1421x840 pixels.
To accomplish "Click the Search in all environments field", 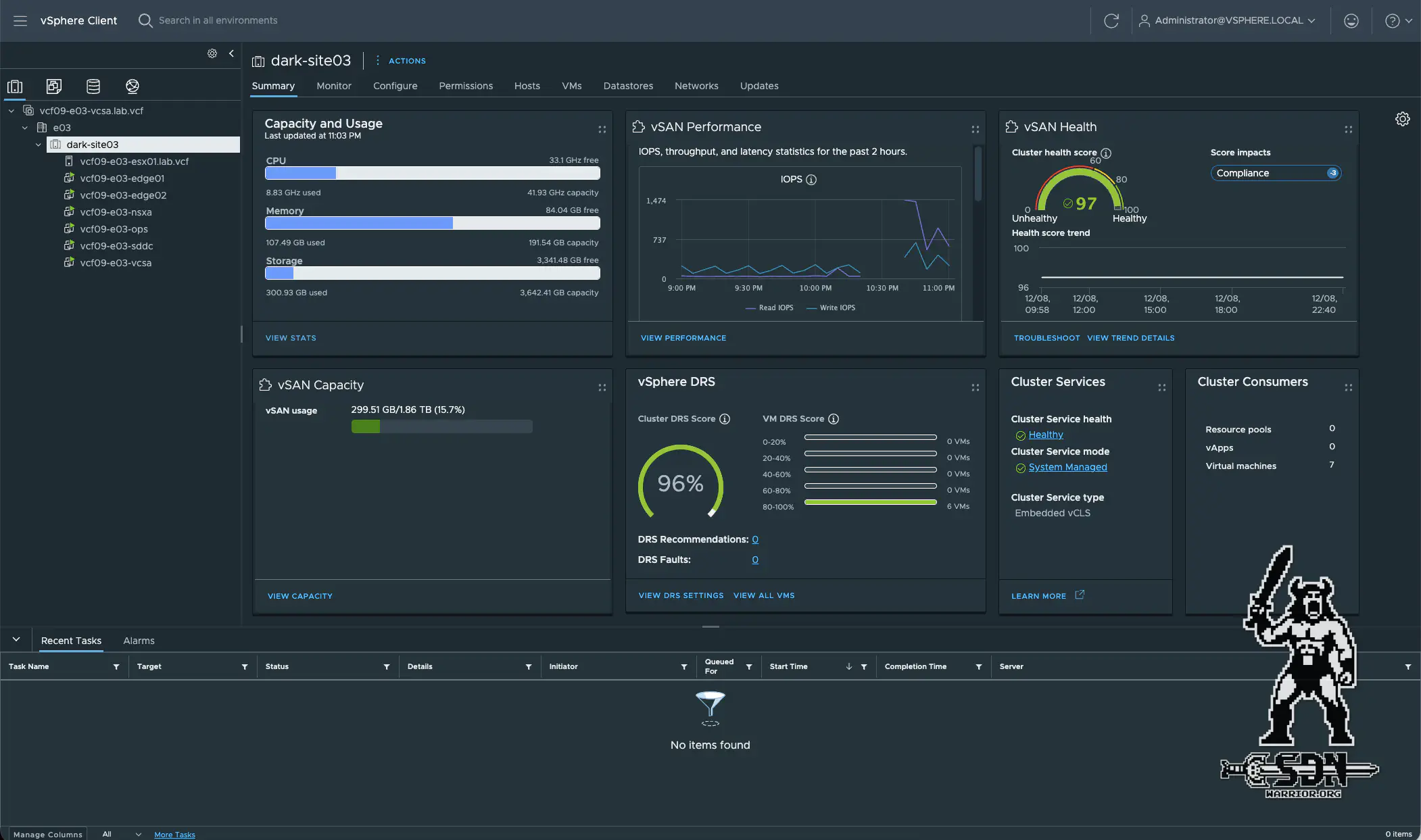I will click(x=216, y=20).
